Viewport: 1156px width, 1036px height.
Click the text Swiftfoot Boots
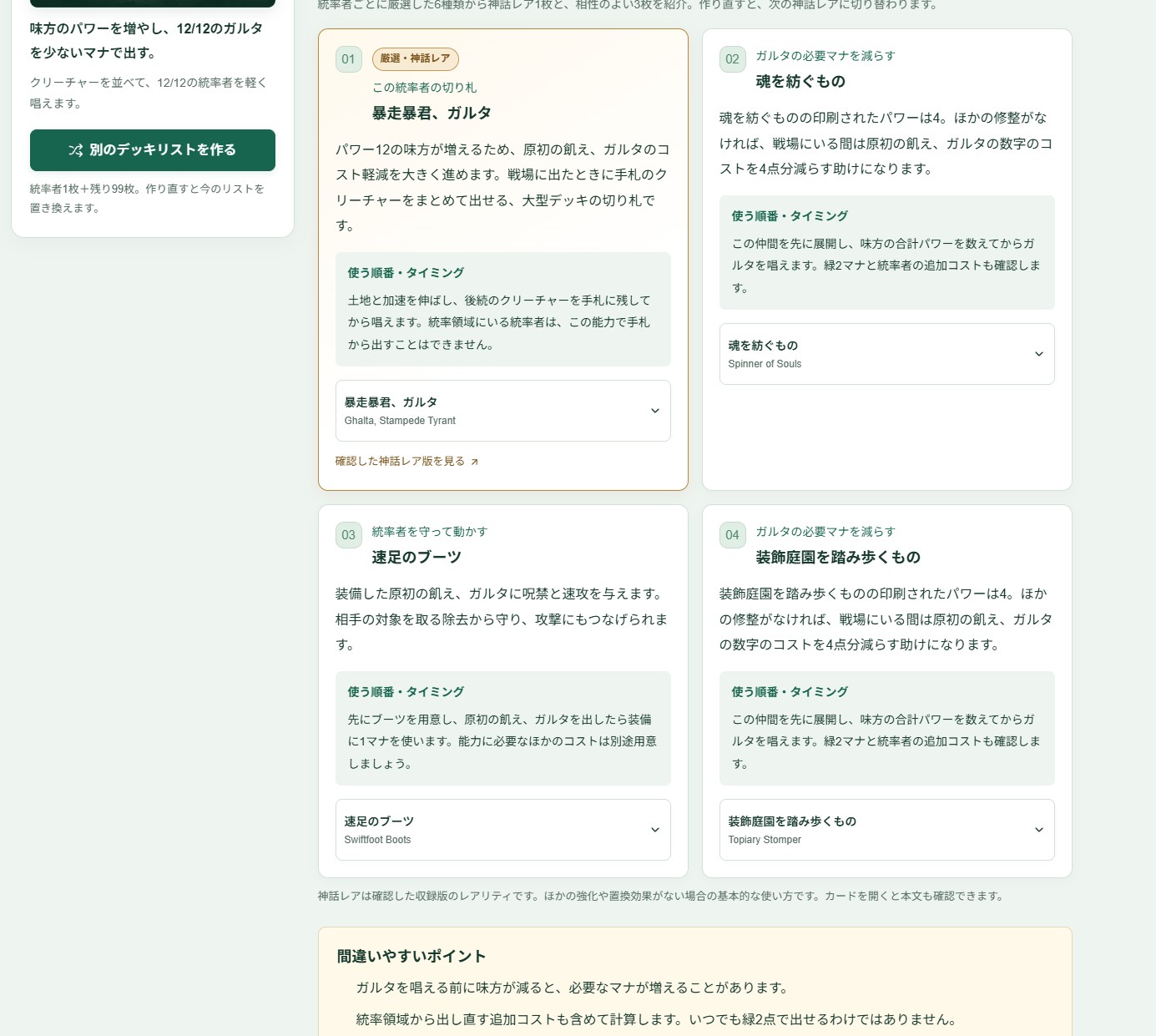[x=377, y=840]
